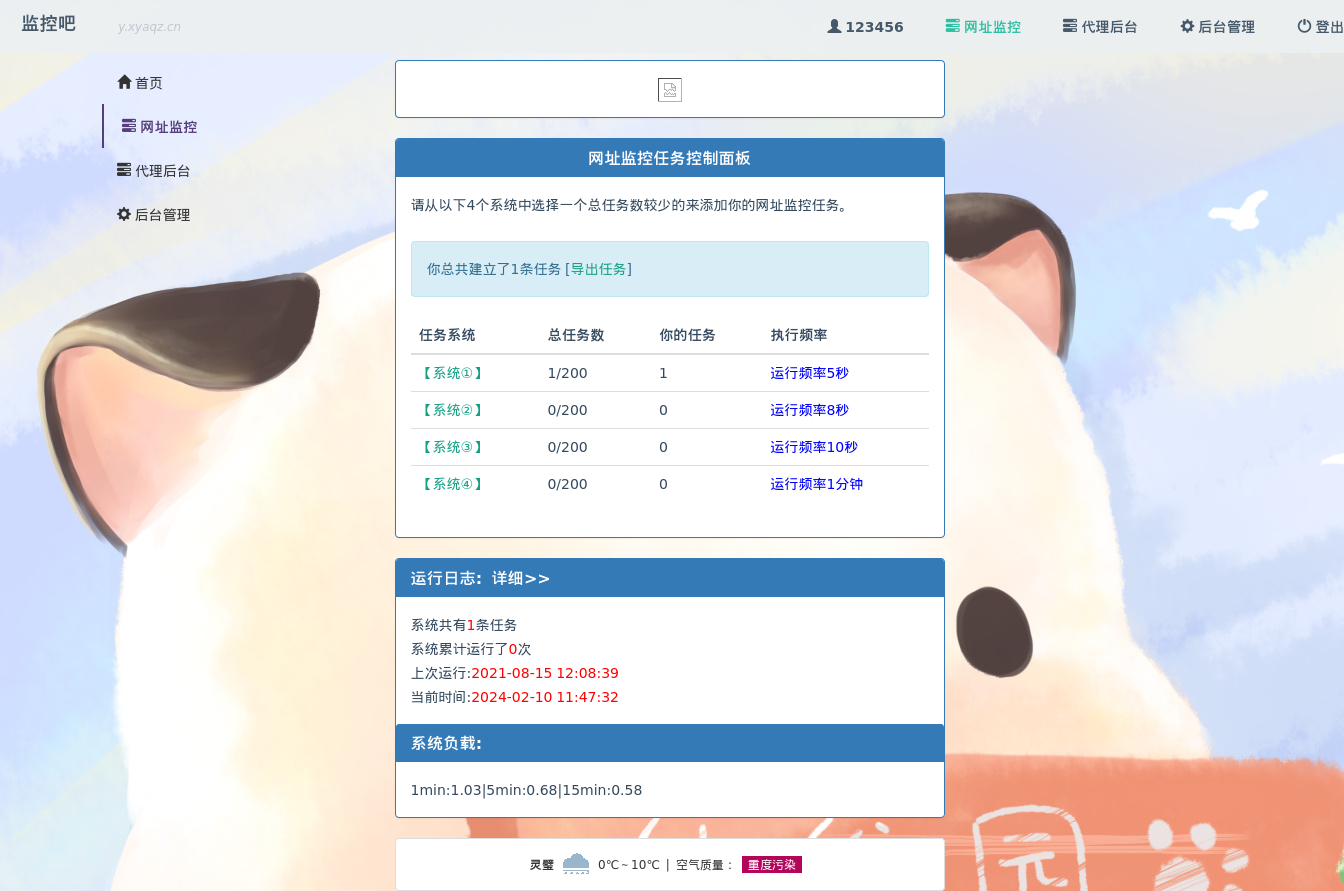Click the 任务系统 column header
The image size is (1344, 891).
(447, 335)
